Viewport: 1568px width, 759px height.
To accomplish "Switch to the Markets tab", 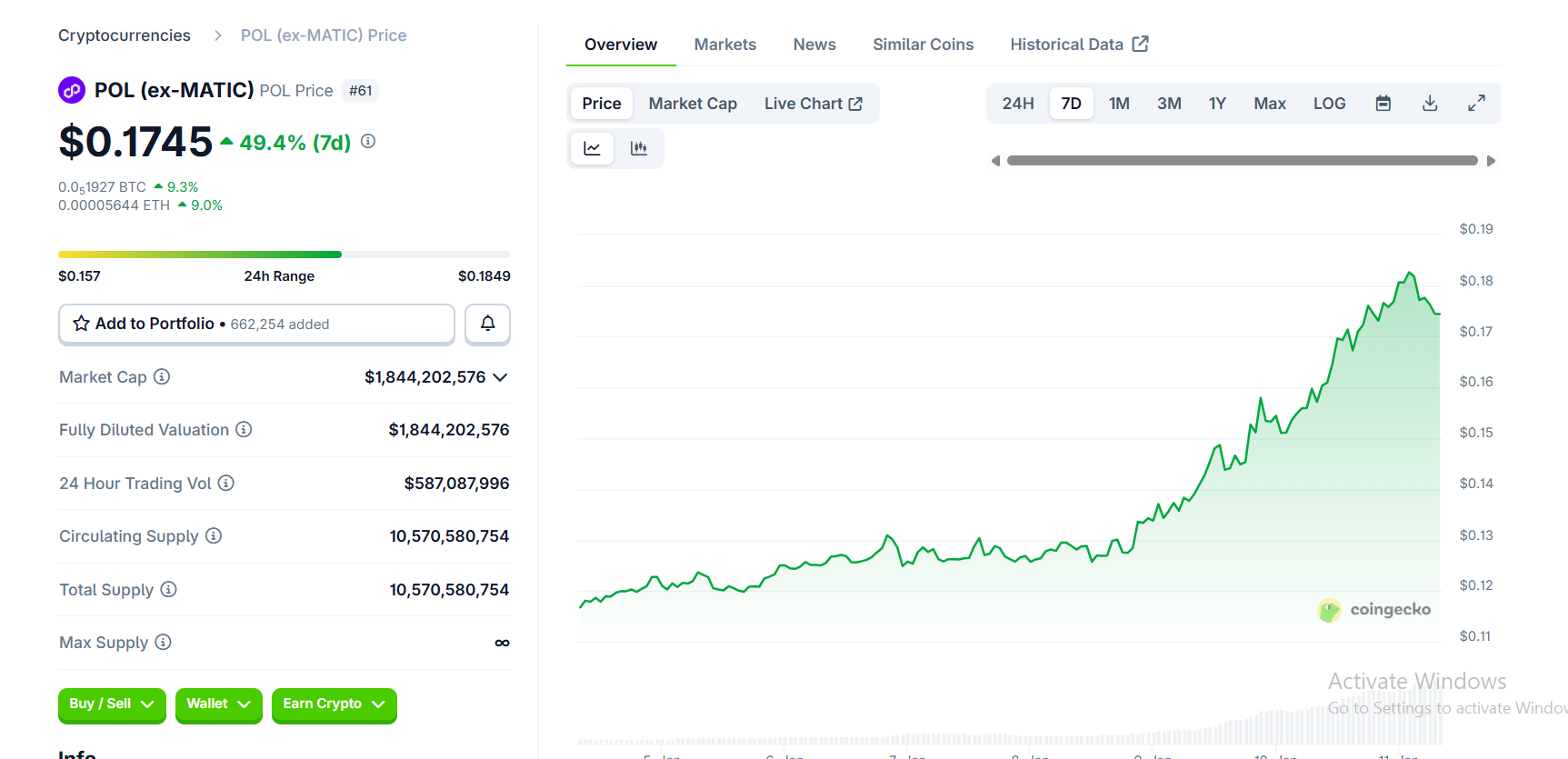I will (x=725, y=45).
